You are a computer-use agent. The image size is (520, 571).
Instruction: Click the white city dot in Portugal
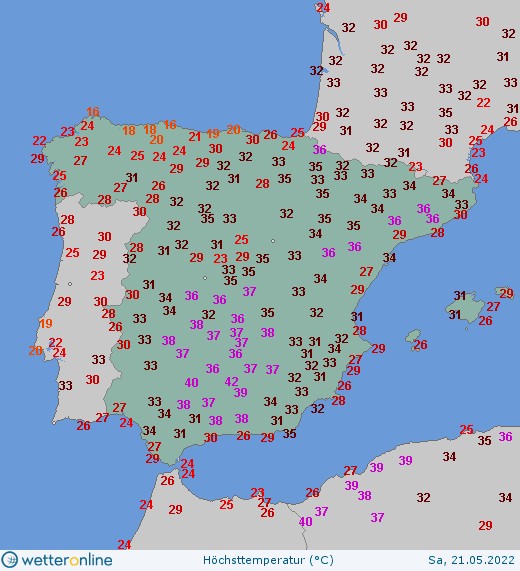click(x=70, y=284)
